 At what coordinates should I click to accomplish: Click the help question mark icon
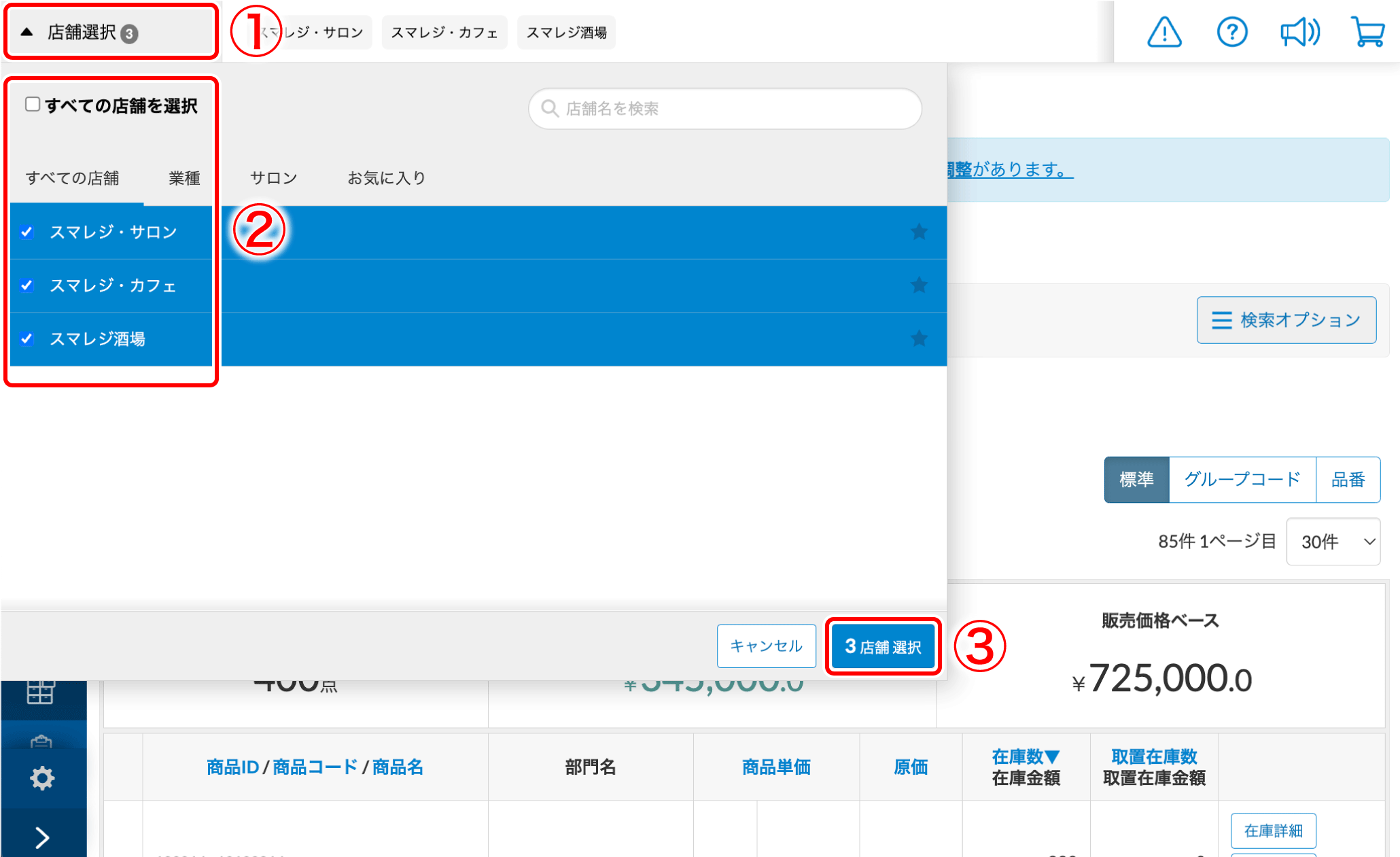tap(1232, 32)
